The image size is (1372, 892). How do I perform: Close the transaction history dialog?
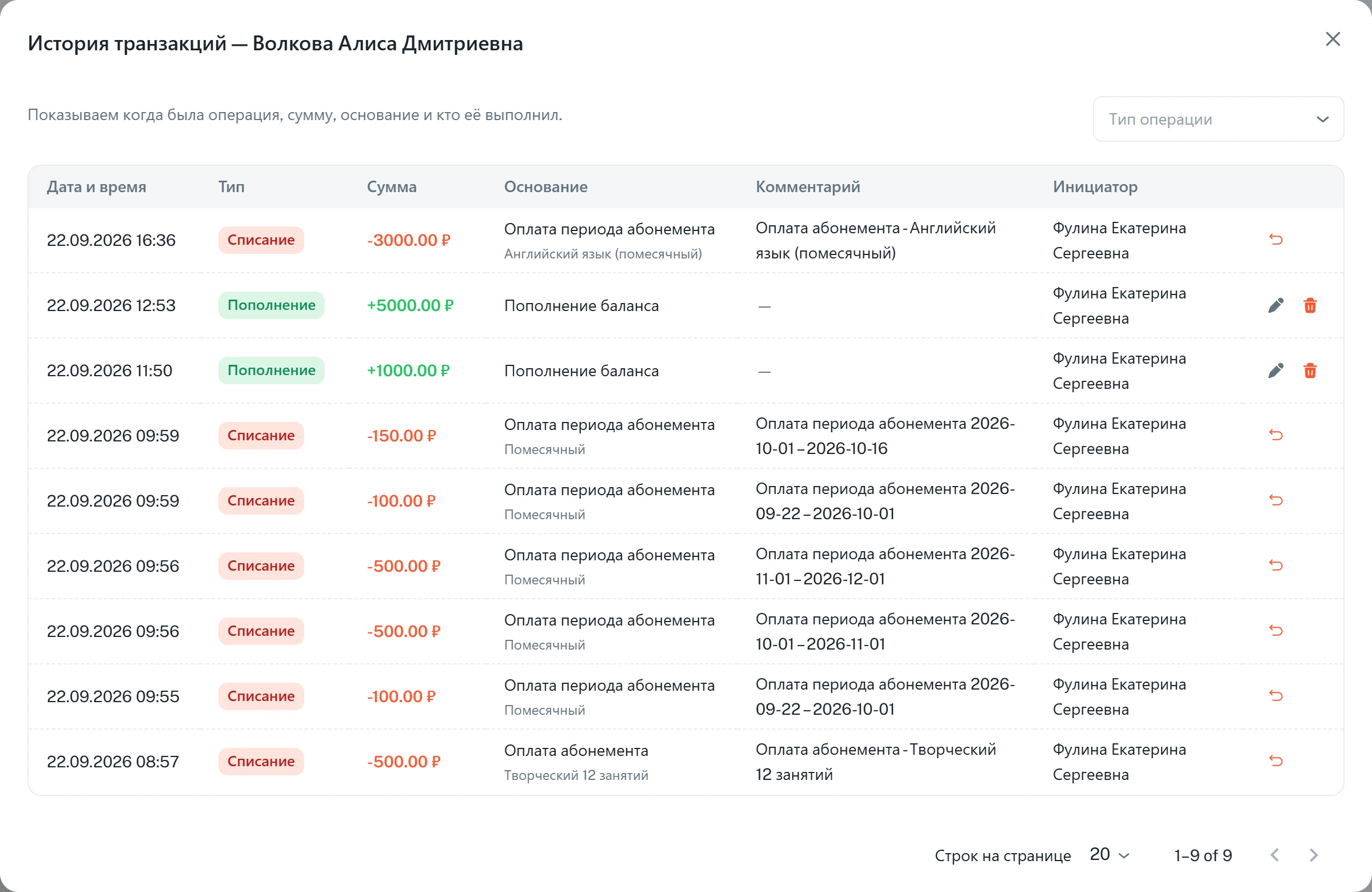[x=1333, y=39]
